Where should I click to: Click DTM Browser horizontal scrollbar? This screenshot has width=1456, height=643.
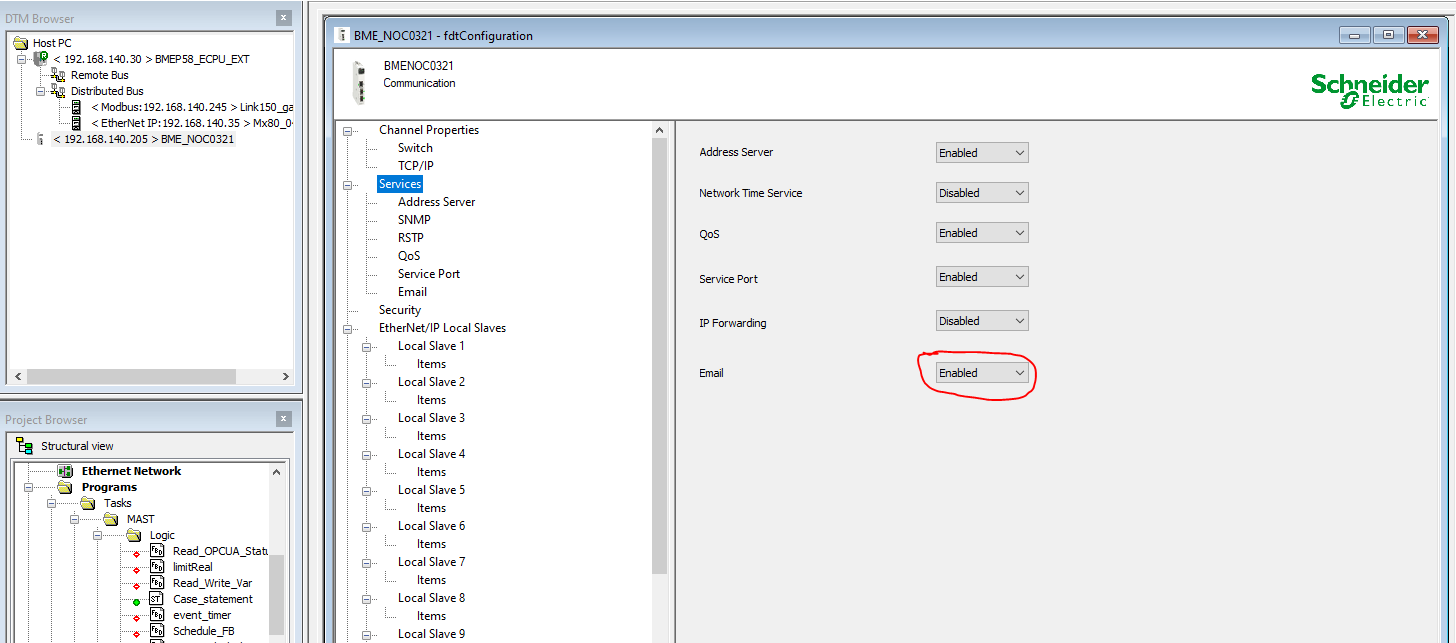[130, 377]
